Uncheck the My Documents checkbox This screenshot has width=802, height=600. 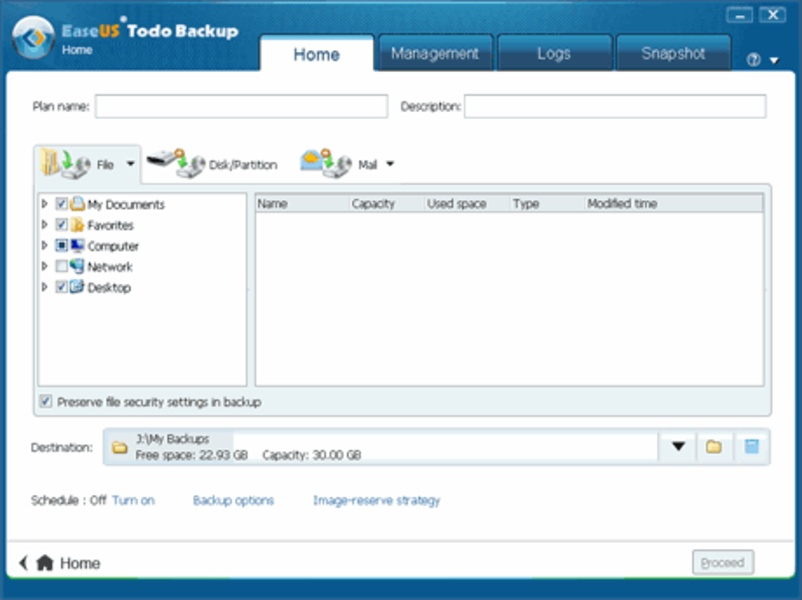coord(62,204)
